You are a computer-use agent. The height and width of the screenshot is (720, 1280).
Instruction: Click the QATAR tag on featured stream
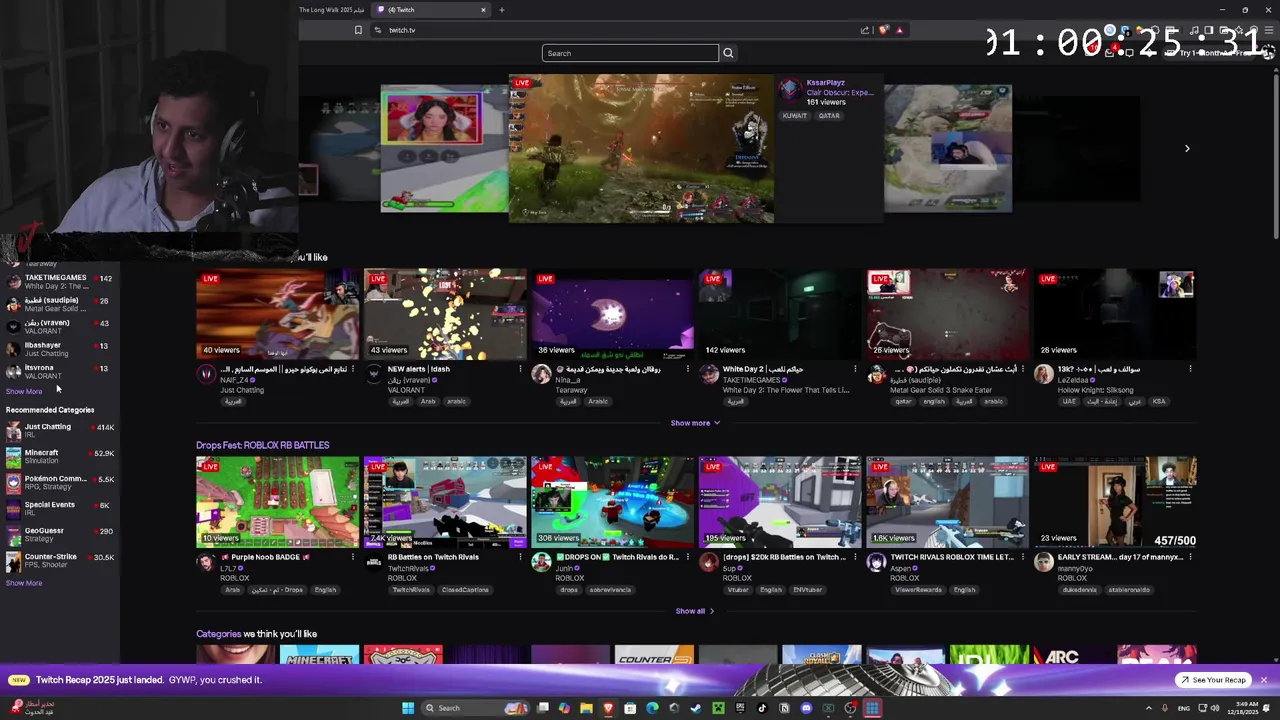pos(829,116)
